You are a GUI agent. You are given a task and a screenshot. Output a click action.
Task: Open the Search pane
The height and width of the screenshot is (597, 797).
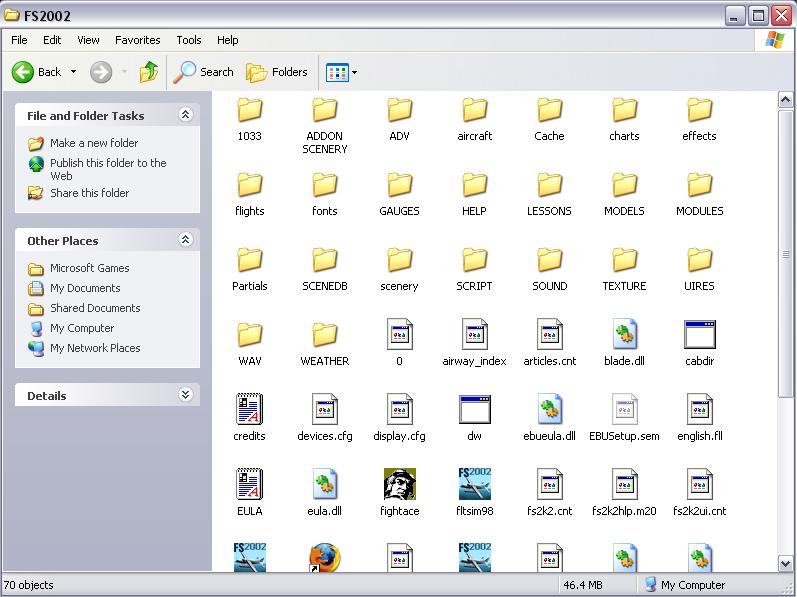203,72
